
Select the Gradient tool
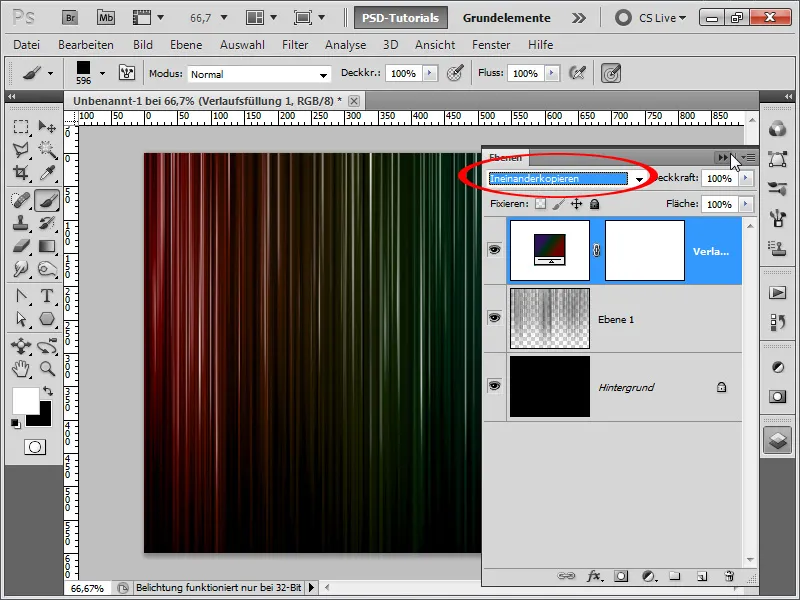coord(47,246)
